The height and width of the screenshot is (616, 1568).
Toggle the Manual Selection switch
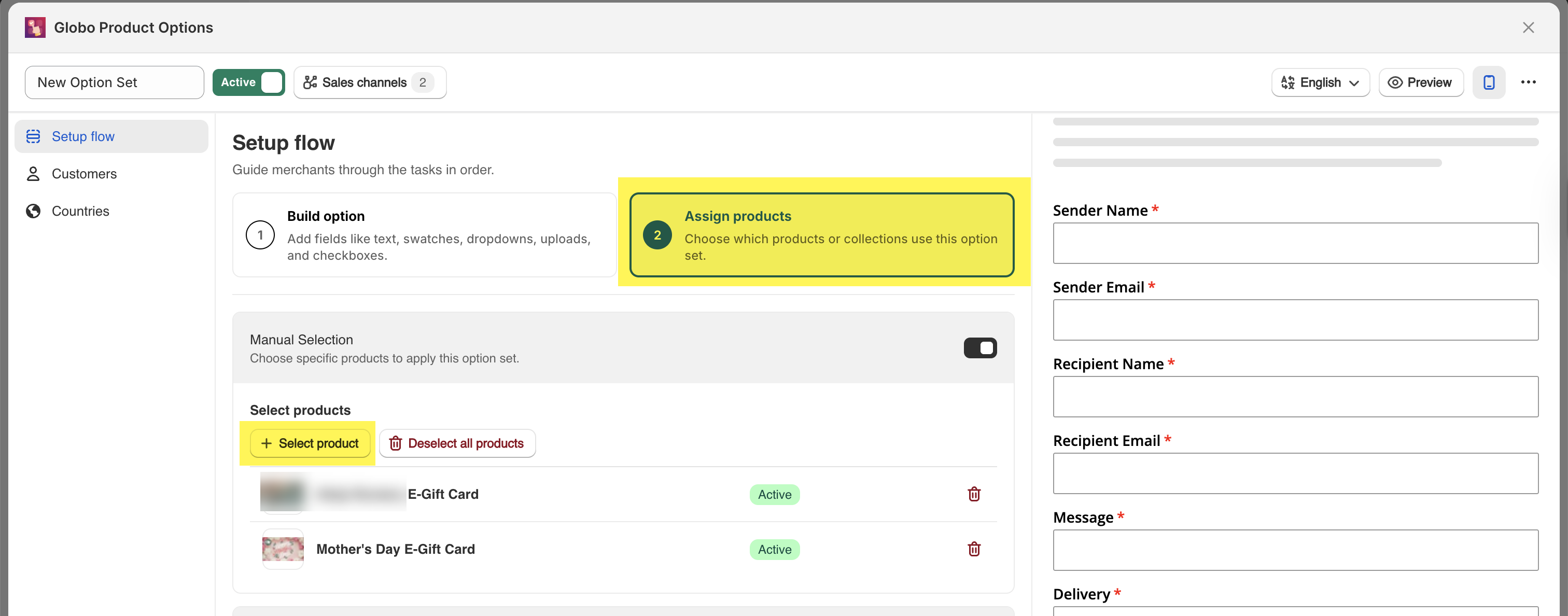click(980, 347)
